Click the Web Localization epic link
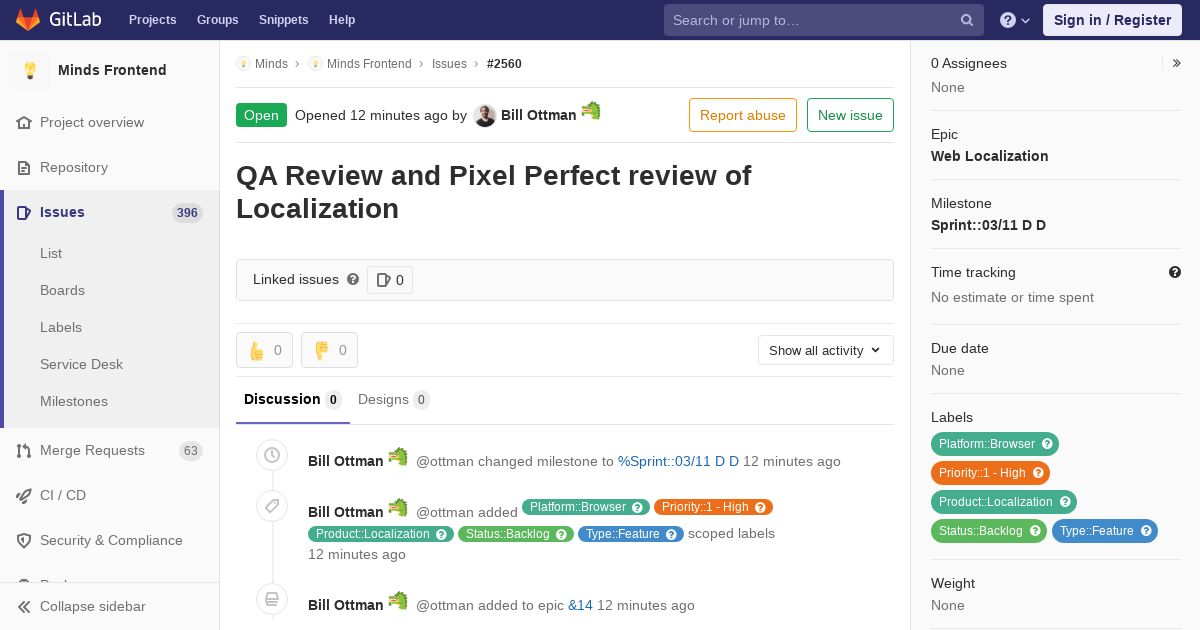This screenshot has width=1200, height=630. tap(989, 156)
